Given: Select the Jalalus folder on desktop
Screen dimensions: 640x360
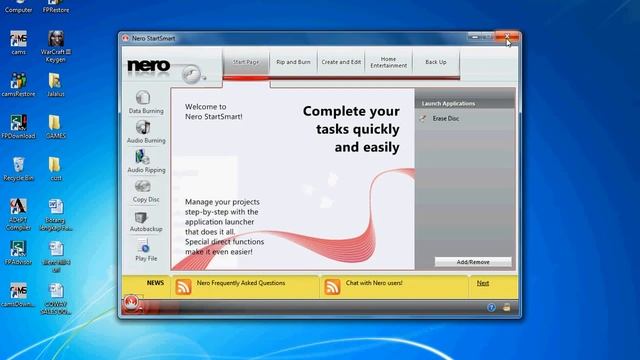Looking at the screenshot, I should pyautogui.click(x=56, y=85).
